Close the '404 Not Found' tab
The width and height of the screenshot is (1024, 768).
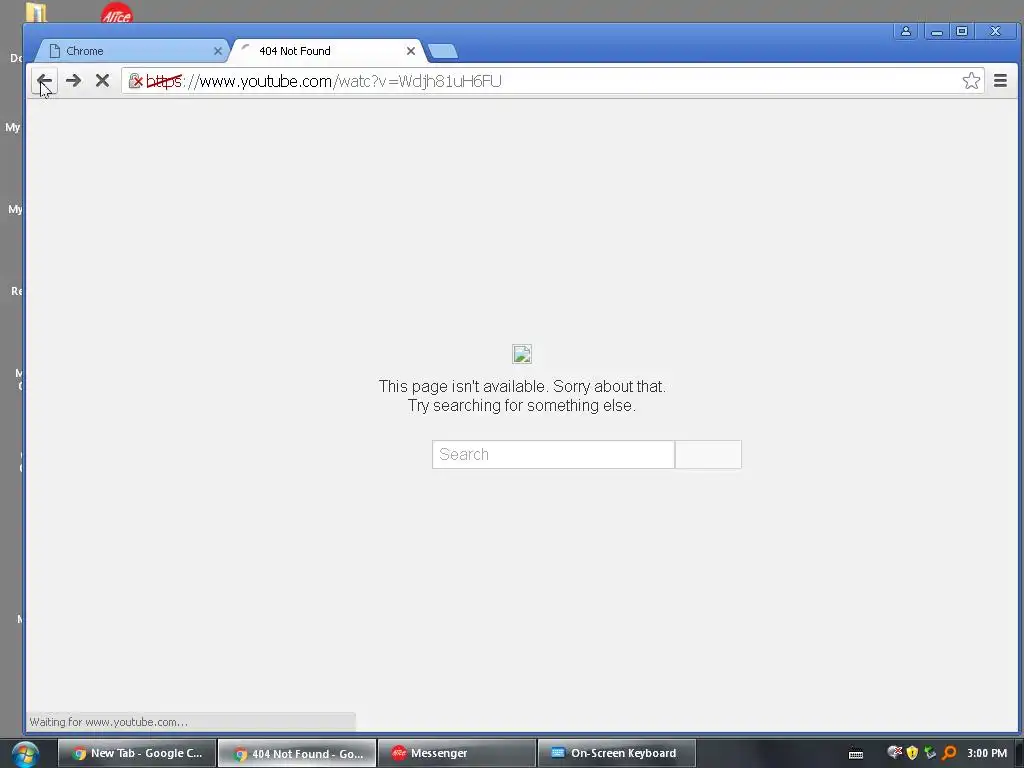(411, 51)
